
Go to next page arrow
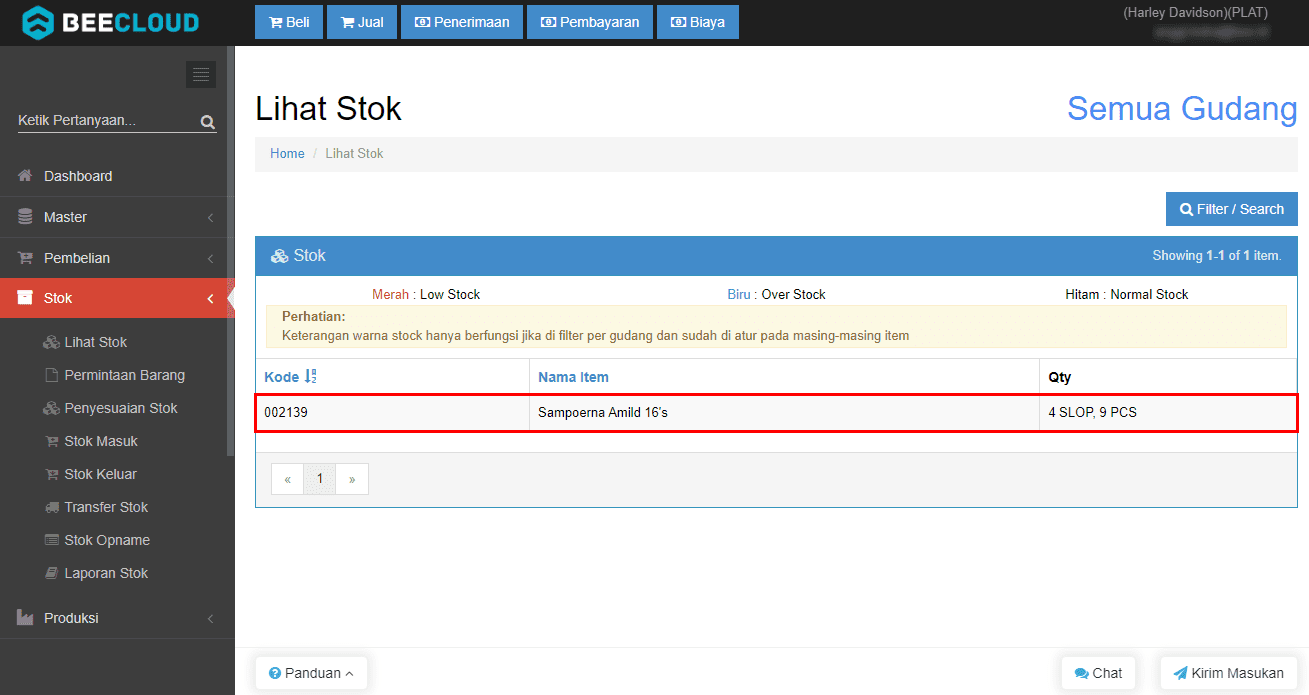pyautogui.click(x=352, y=479)
